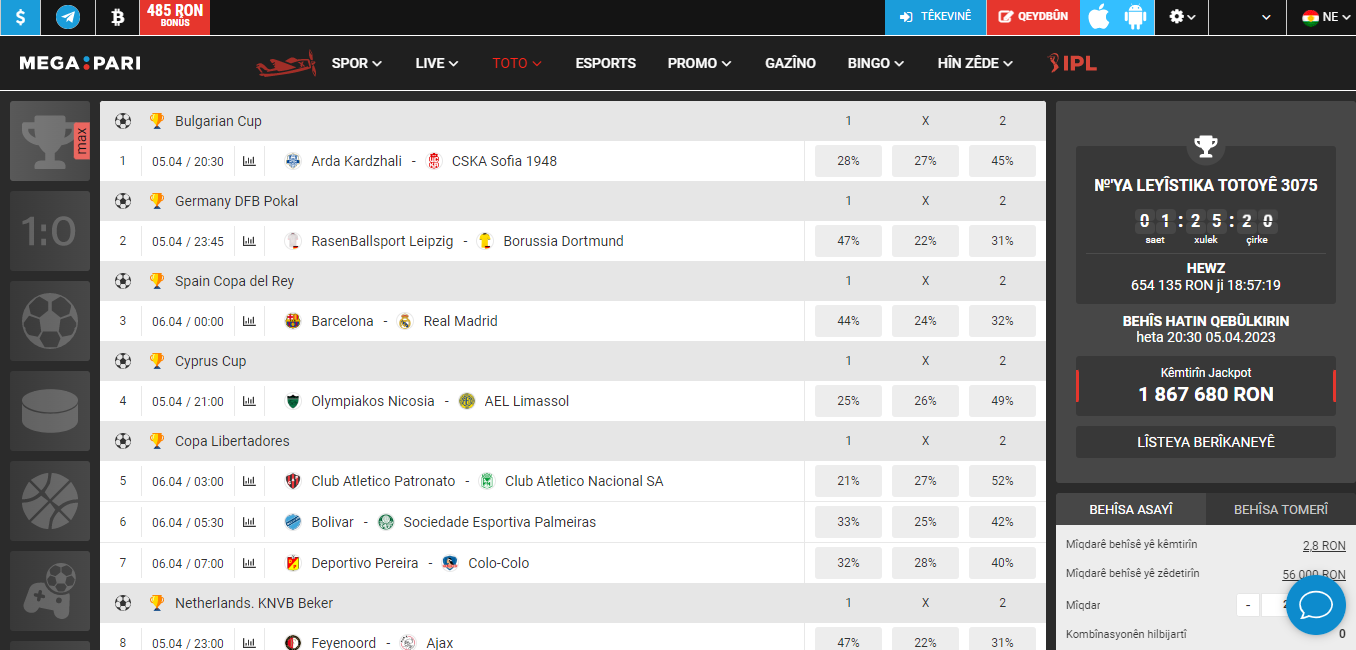Click the TÊKEVINÊ login button
This screenshot has width=1356, height=650.
(x=935, y=17)
